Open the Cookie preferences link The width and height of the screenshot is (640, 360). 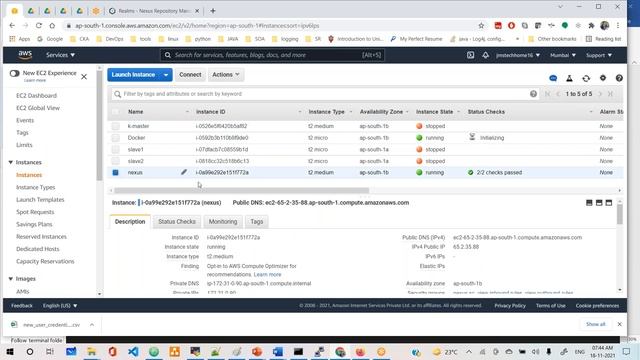597,306
